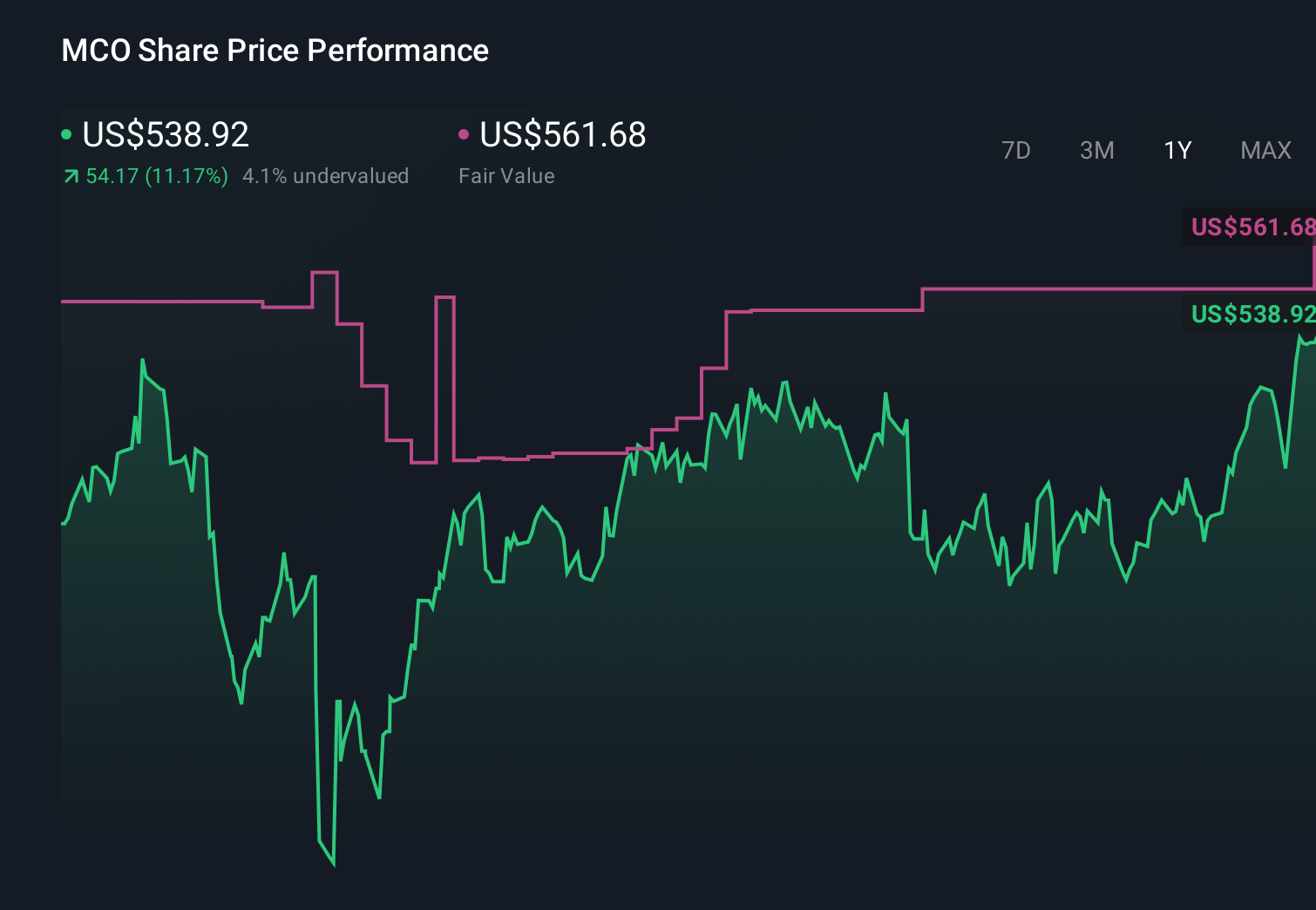1316x910 pixels.
Task: Click the green price line's lowest dip
Action: [x=334, y=863]
